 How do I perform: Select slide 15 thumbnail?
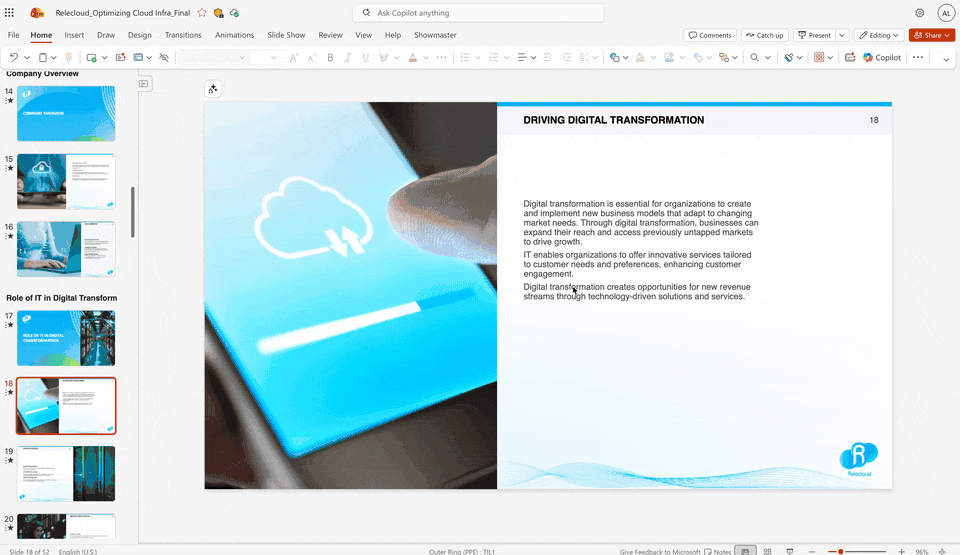point(66,181)
